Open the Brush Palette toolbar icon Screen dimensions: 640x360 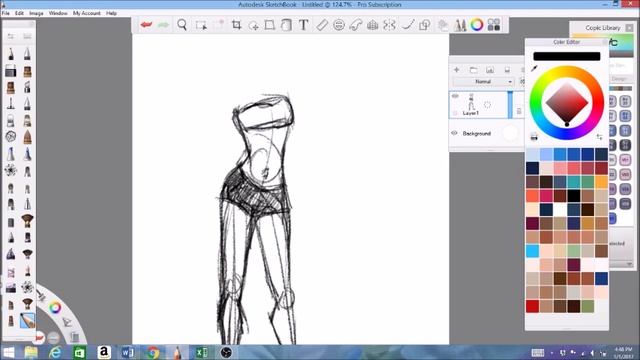tap(460, 25)
